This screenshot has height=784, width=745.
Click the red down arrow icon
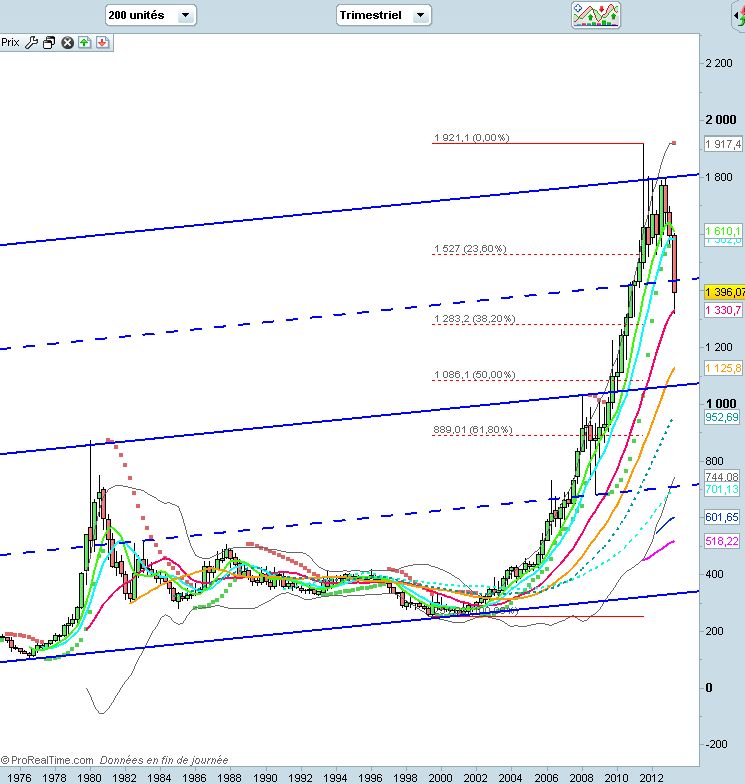(x=102, y=42)
